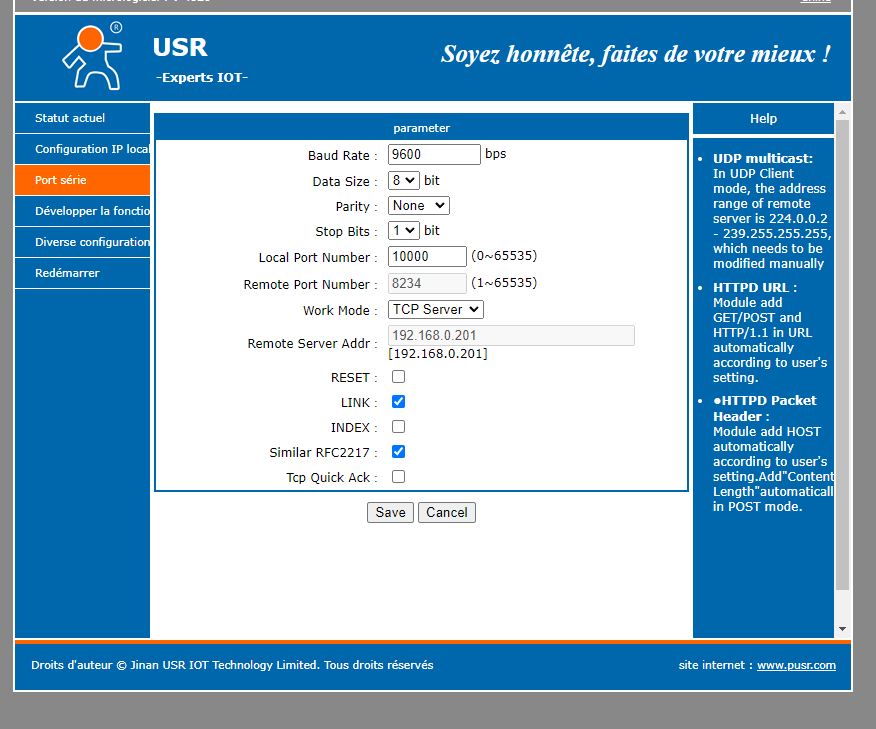Open Configuration IP local menu

coord(82,149)
